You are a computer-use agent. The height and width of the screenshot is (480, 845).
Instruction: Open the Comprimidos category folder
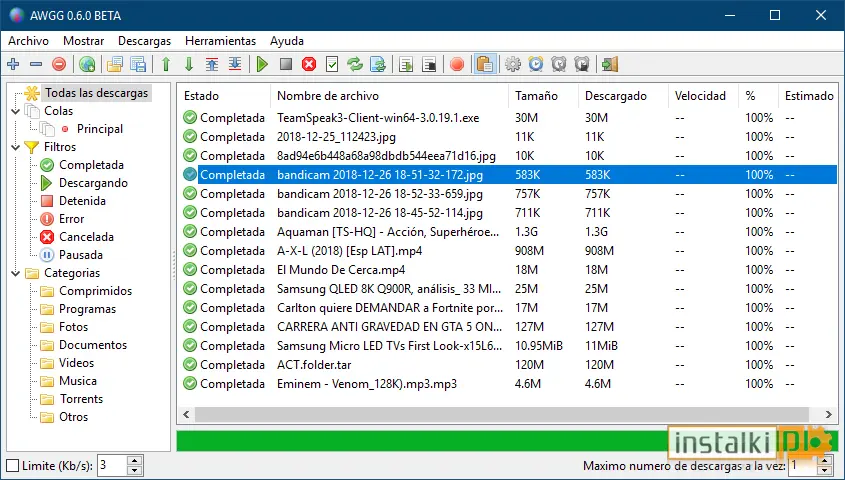tap(95, 291)
